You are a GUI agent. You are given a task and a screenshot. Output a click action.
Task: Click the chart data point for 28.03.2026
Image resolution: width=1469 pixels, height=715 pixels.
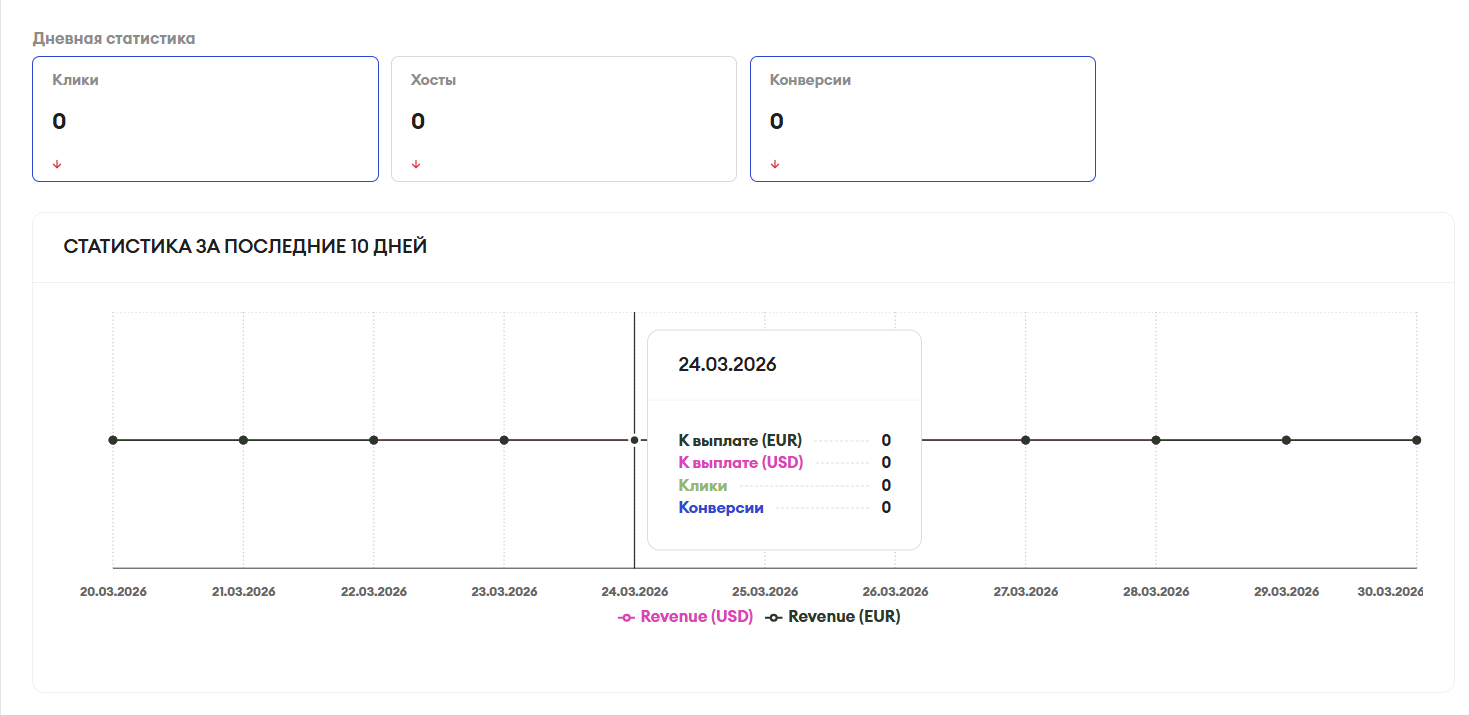tap(1156, 440)
